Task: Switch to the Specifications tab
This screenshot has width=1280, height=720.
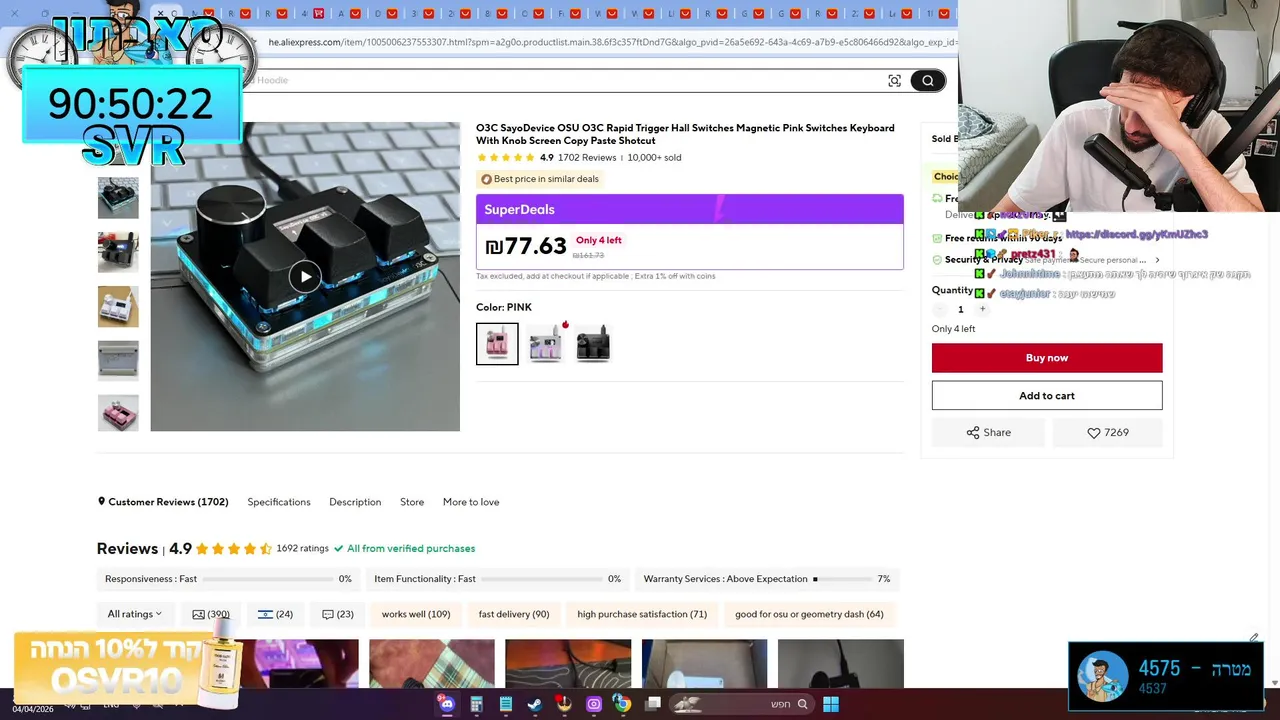Action: [x=279, y=502]
